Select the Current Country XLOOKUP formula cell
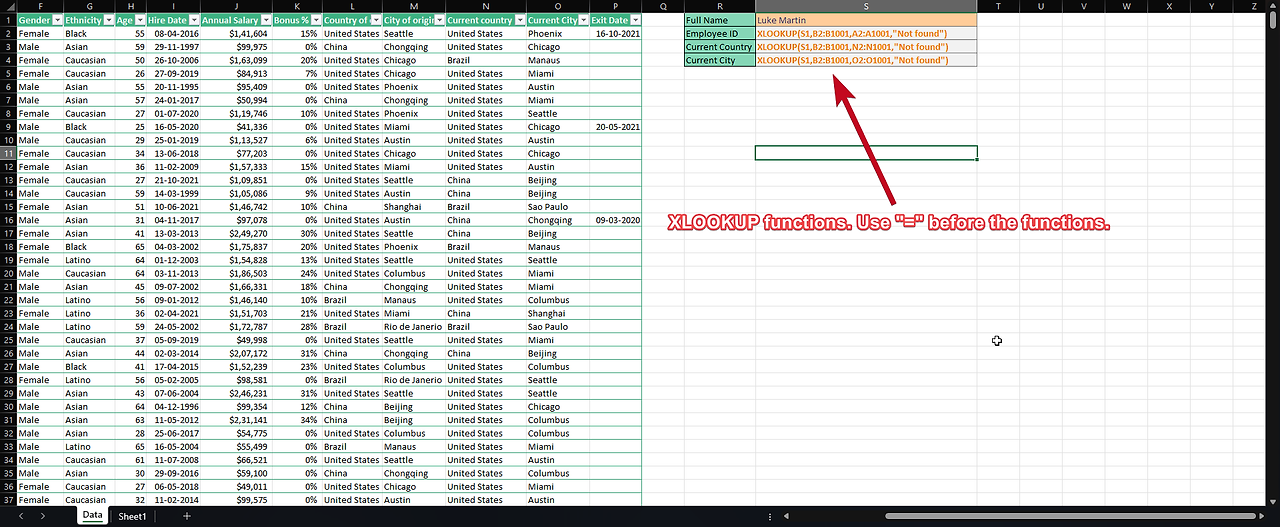The height and width of the screenshot is (527, 1280). (866, 47)
